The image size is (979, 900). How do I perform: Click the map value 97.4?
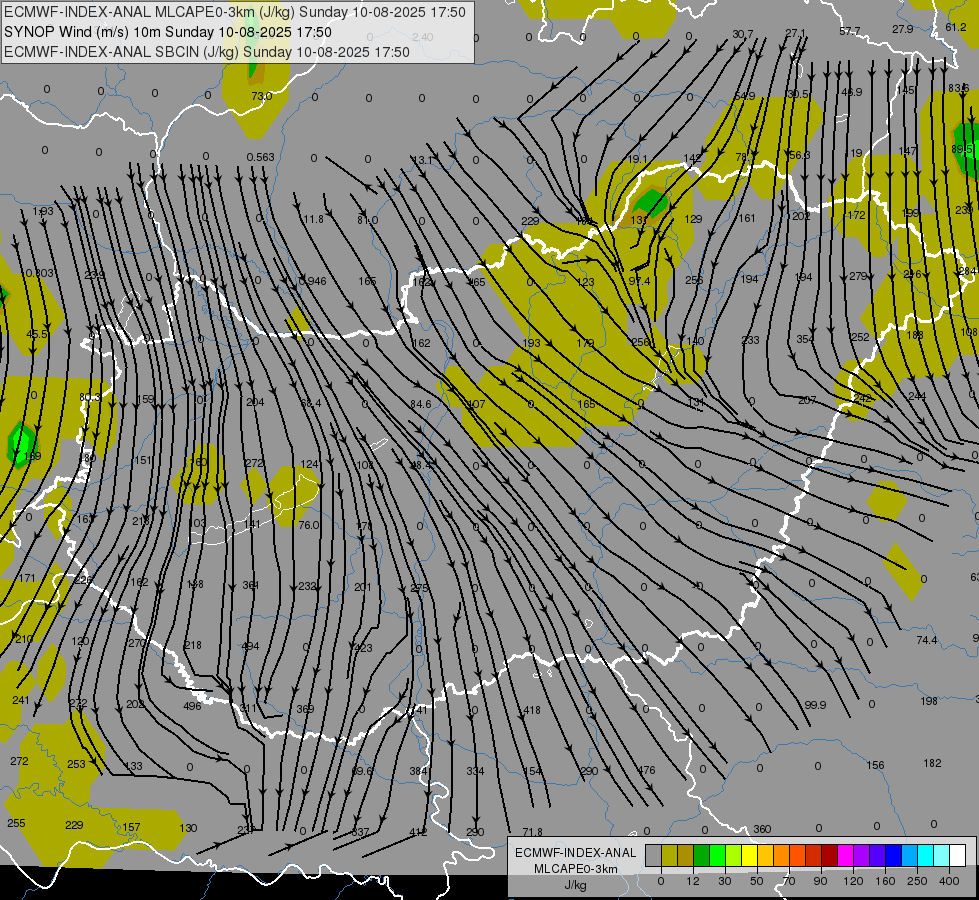[639, 282]
